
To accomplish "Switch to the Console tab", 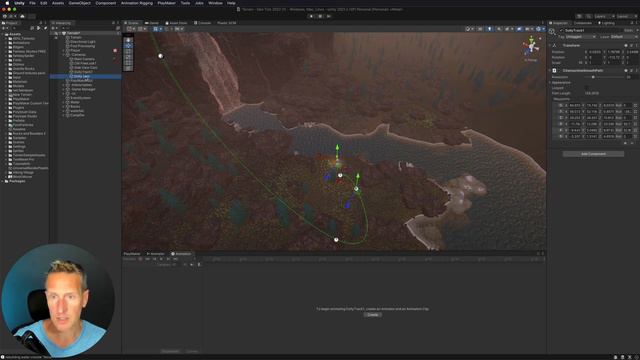I will (202, 23).
